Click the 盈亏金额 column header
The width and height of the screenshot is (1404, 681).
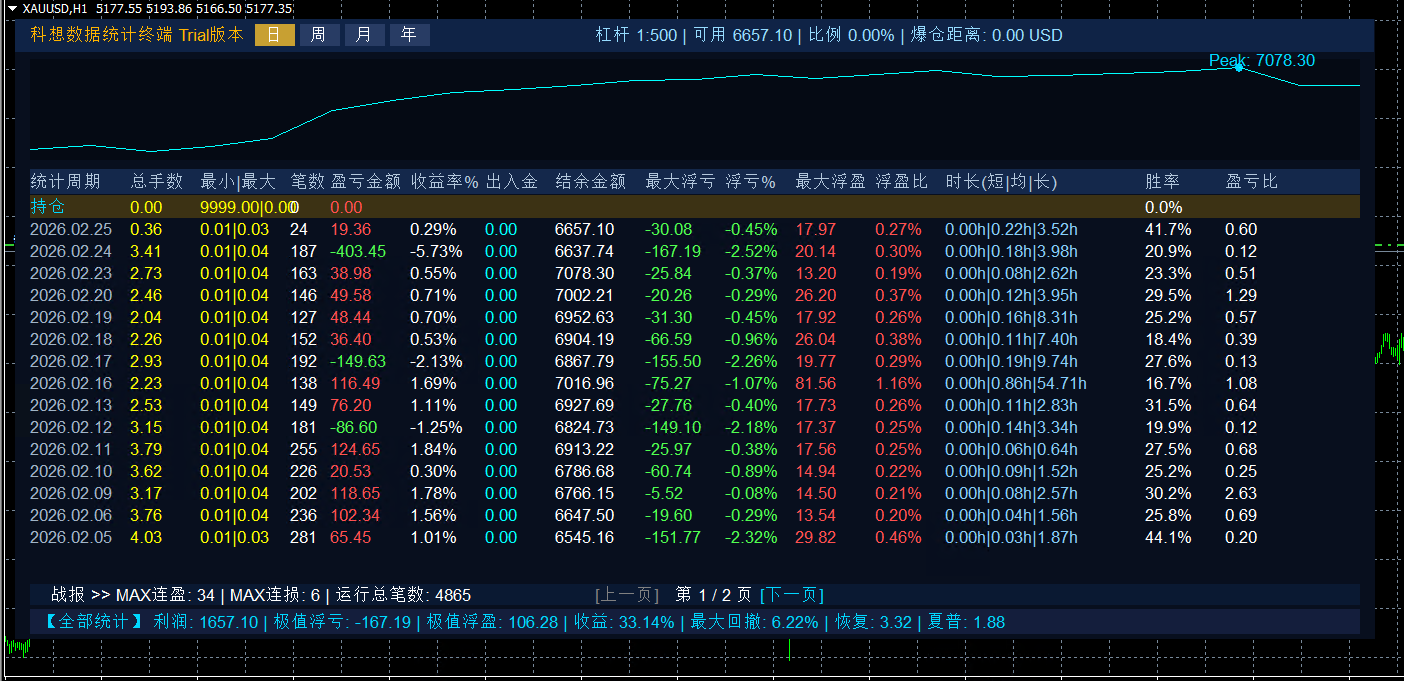click(365, 182)
